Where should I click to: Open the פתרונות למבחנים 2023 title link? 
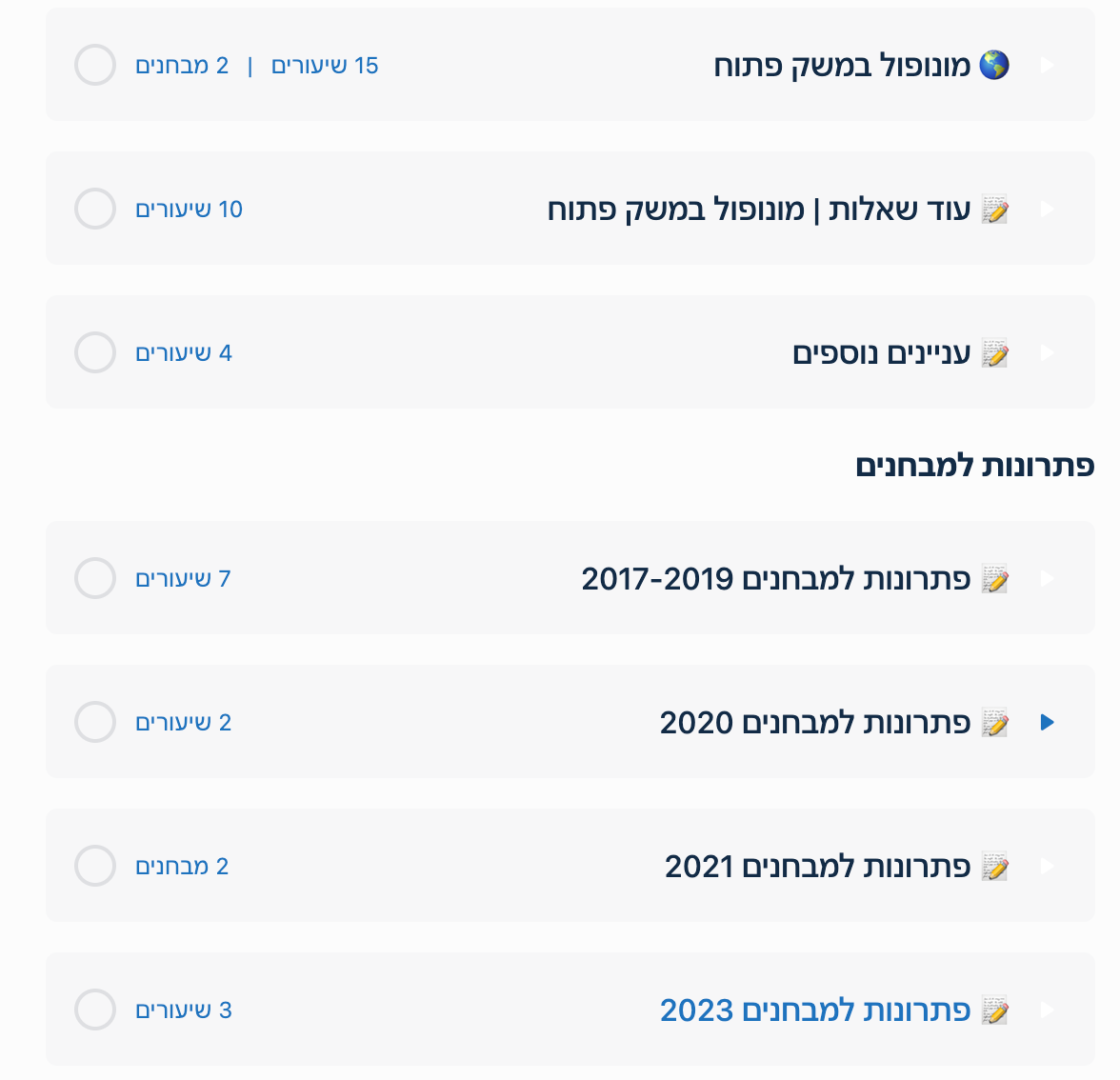[x=815, y=1010]
